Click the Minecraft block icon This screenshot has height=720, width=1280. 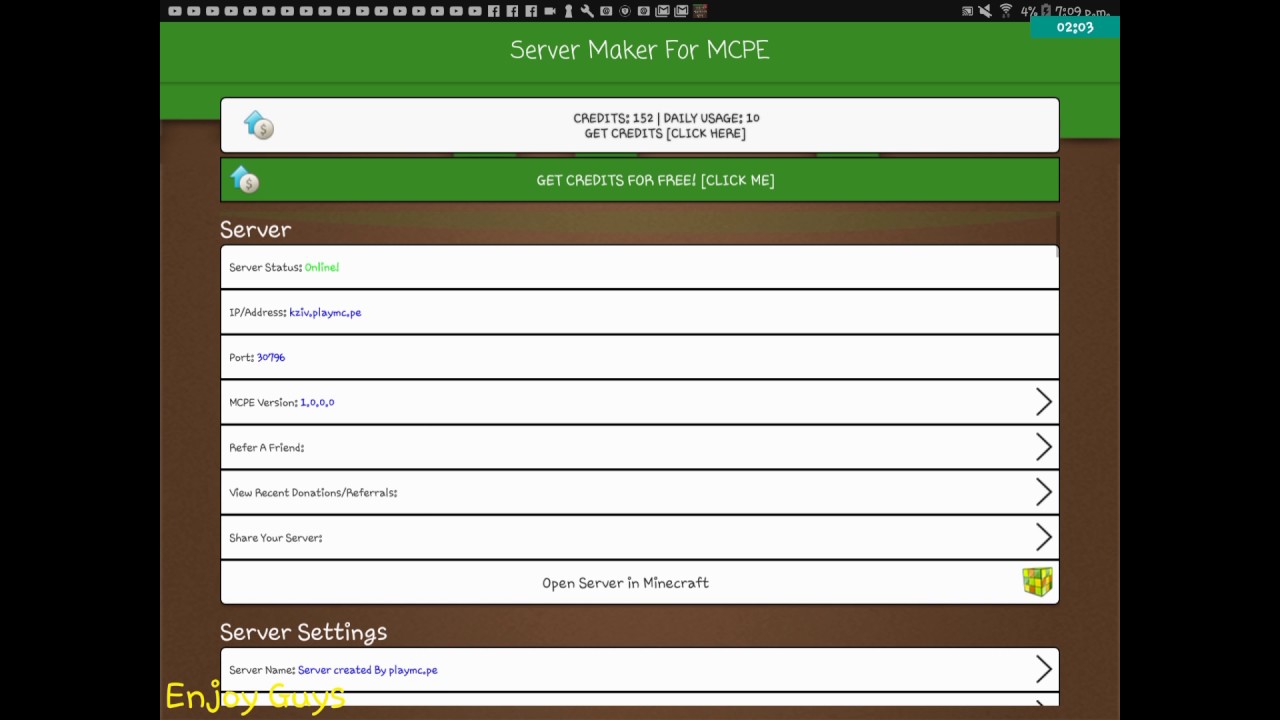click(1037, 582)
